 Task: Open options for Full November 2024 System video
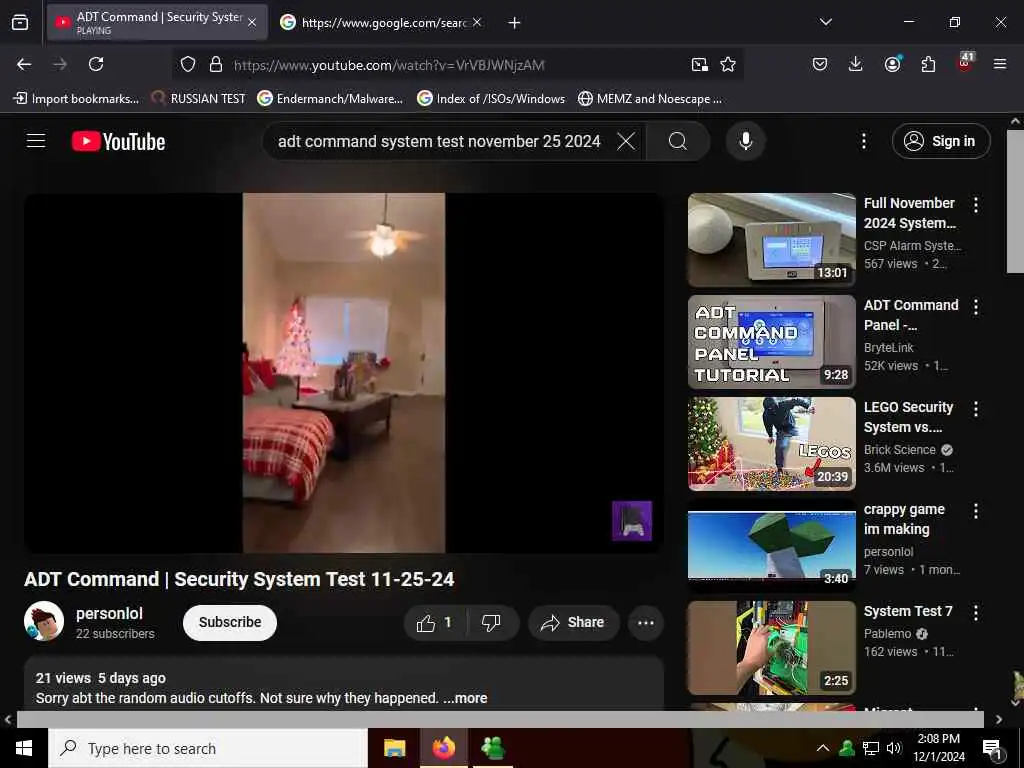point(976,205)
